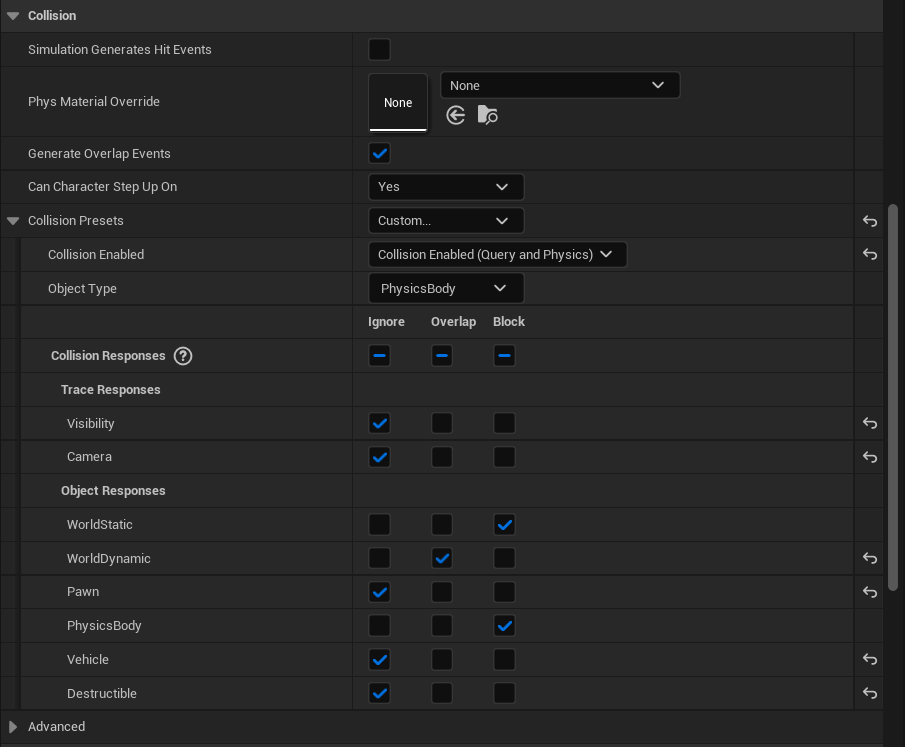Uncheck Ignore for the Camera trace response
The width and height of the screenshot is (905, 747).
379,457
